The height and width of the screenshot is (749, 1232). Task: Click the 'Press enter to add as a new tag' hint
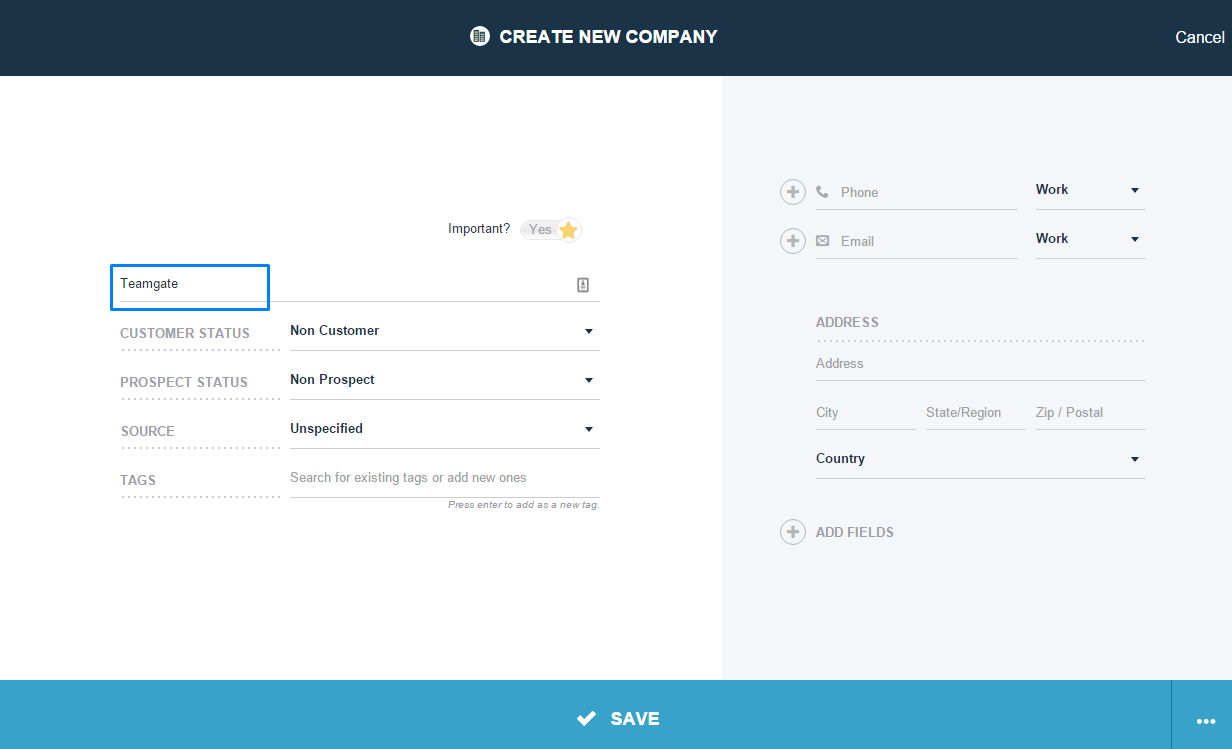[523, 505]
